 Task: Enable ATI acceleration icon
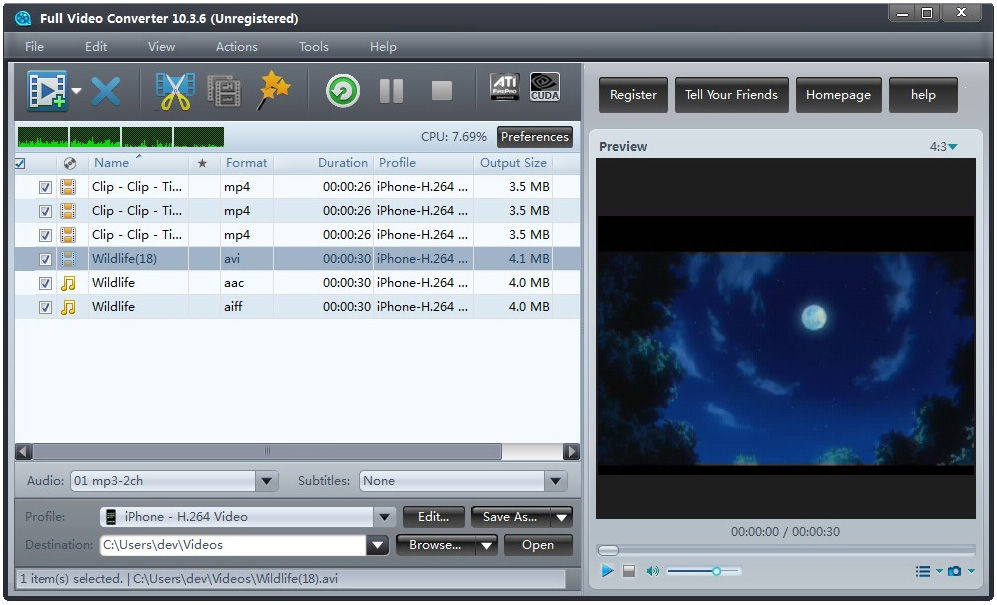pos(504,87)
